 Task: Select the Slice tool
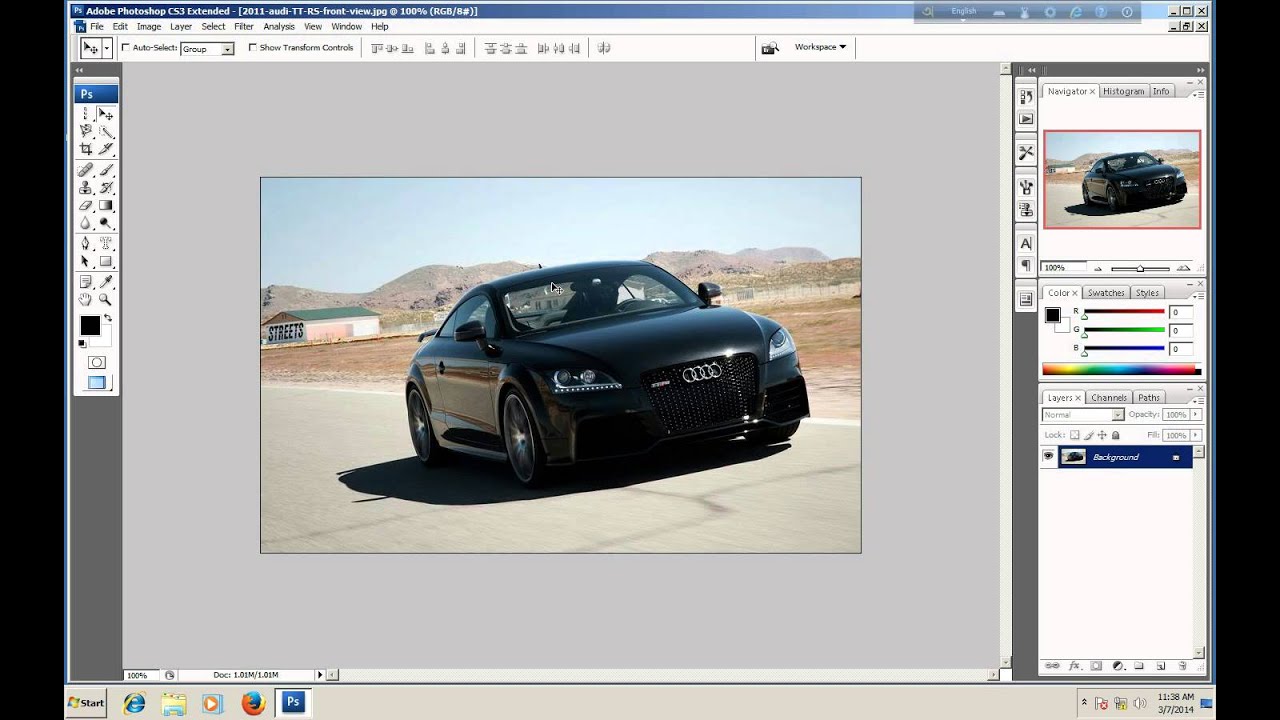(x=106, y=149)
